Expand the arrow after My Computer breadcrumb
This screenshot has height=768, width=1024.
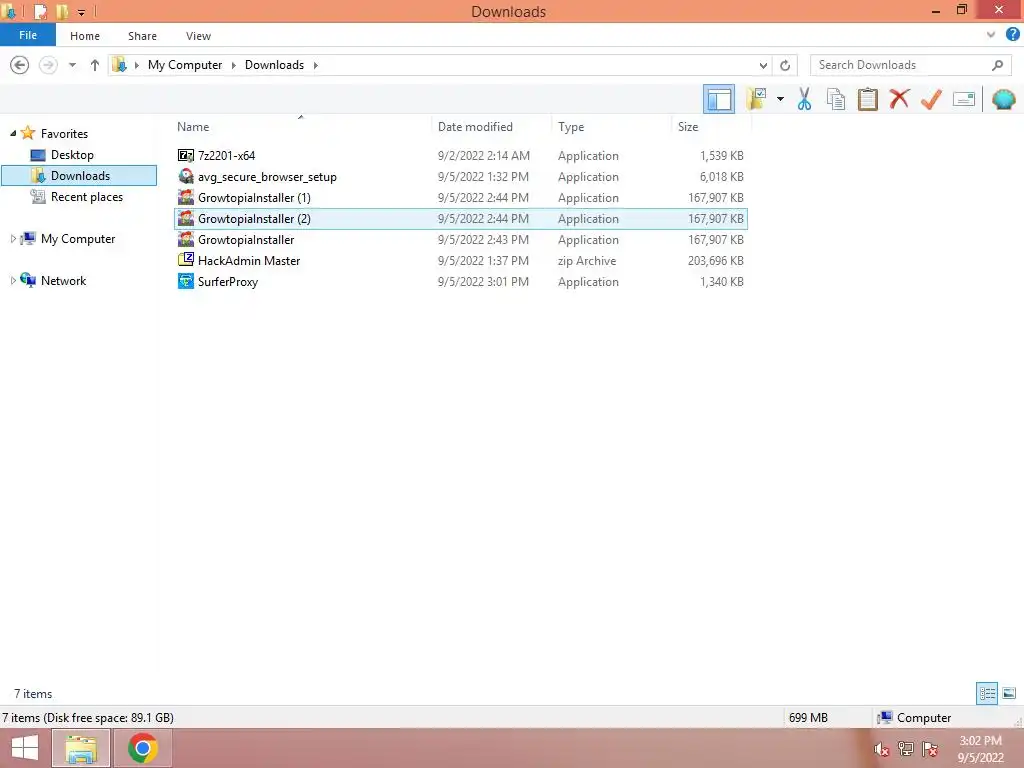click(x=233, y=65)
